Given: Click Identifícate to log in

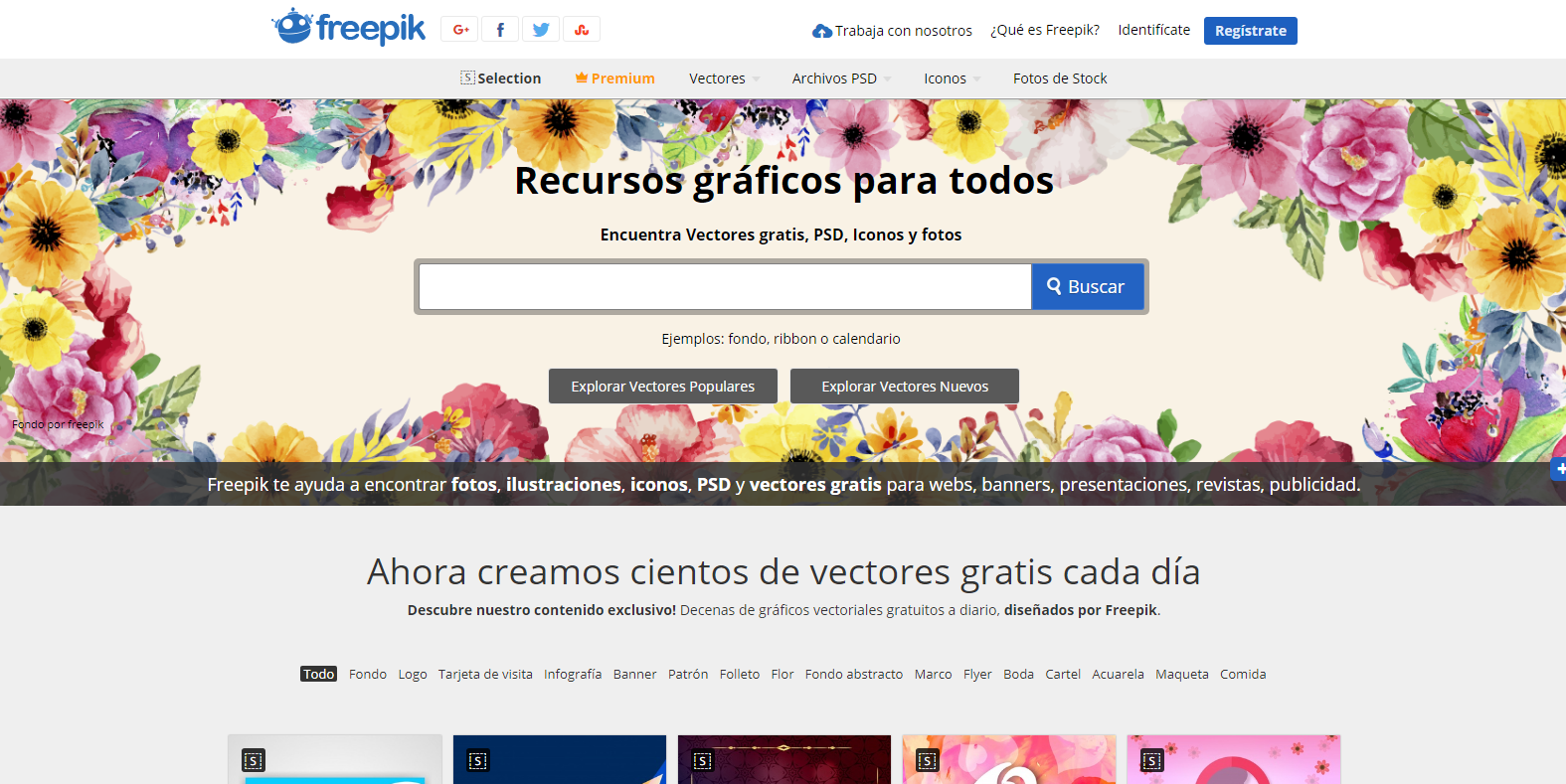Looking at the screenshot, I should point(1153,30).
